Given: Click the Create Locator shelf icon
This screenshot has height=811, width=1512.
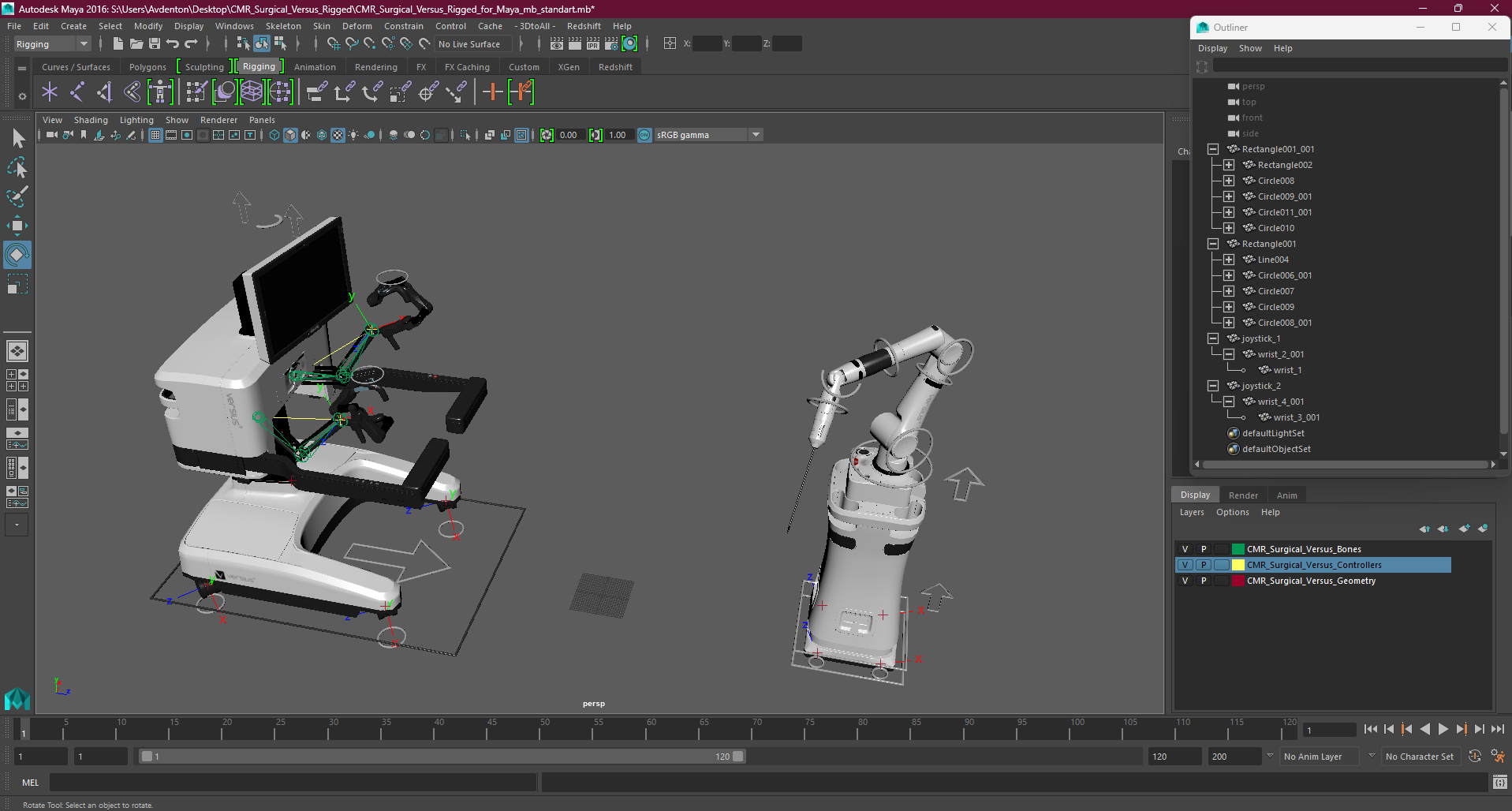Looking at the screenshot, I should (50, 92).
